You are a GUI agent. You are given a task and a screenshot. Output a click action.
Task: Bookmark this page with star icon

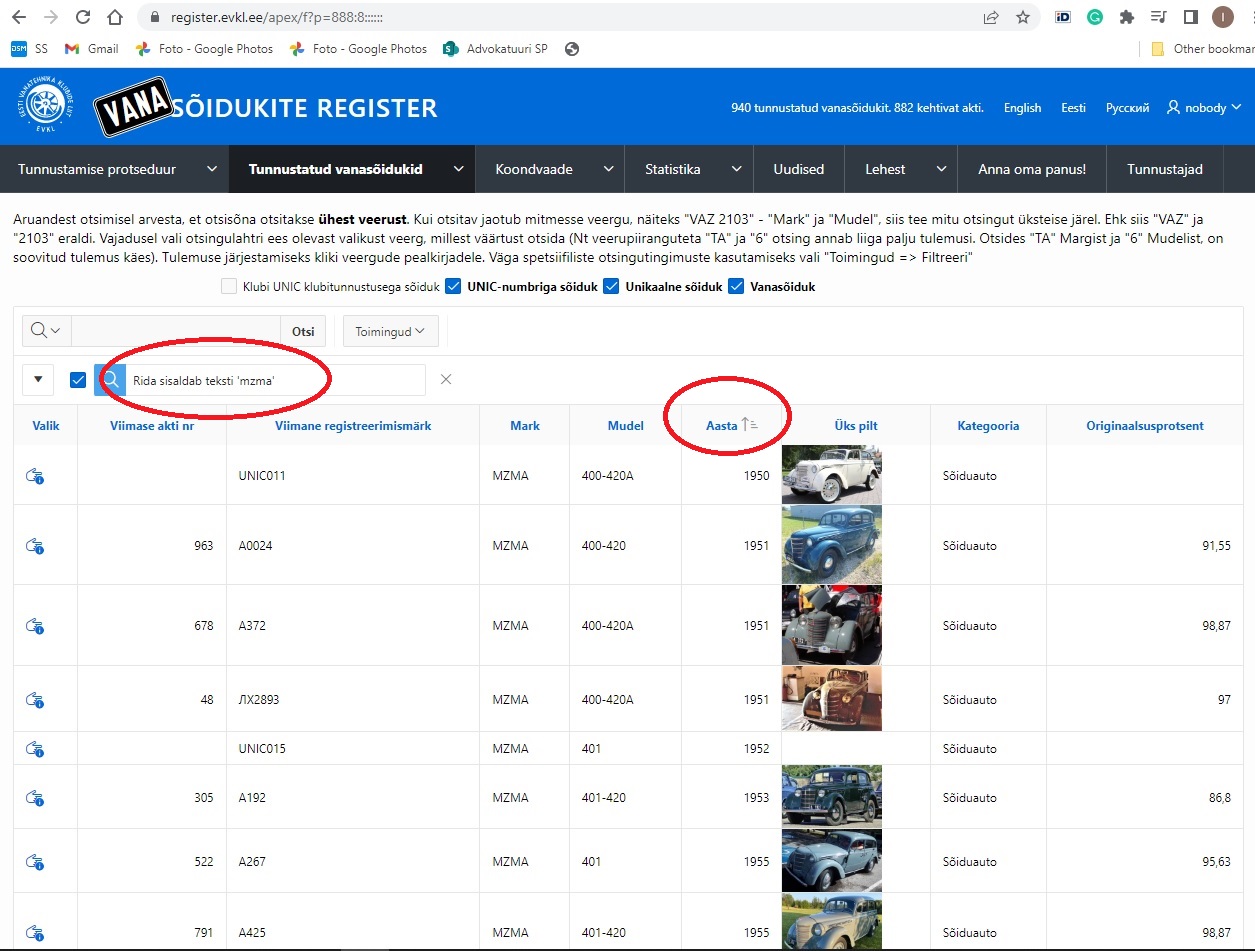click(x=1022, y=17)
